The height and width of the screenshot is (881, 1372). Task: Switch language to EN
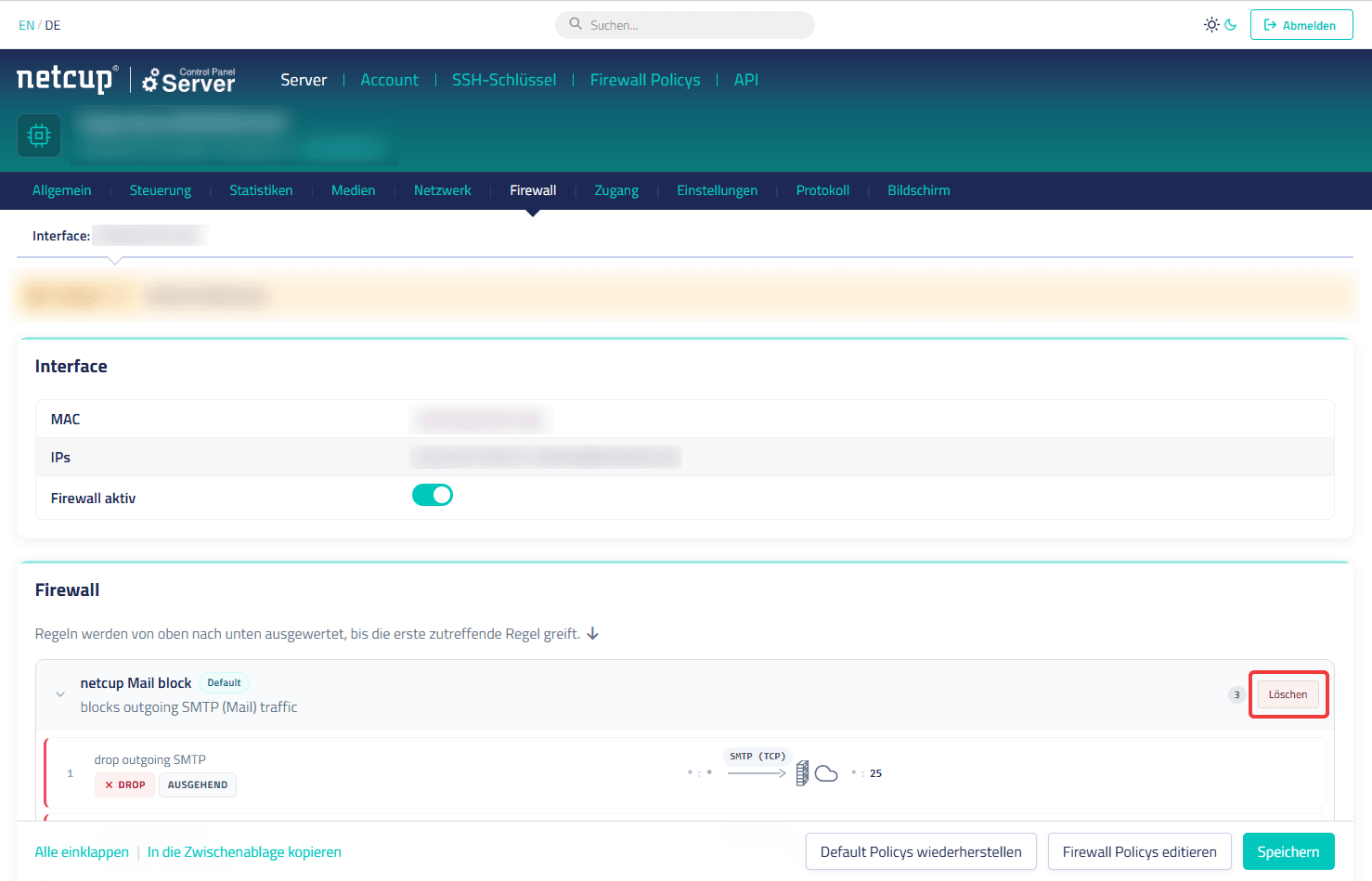click(x=26, y=25)
